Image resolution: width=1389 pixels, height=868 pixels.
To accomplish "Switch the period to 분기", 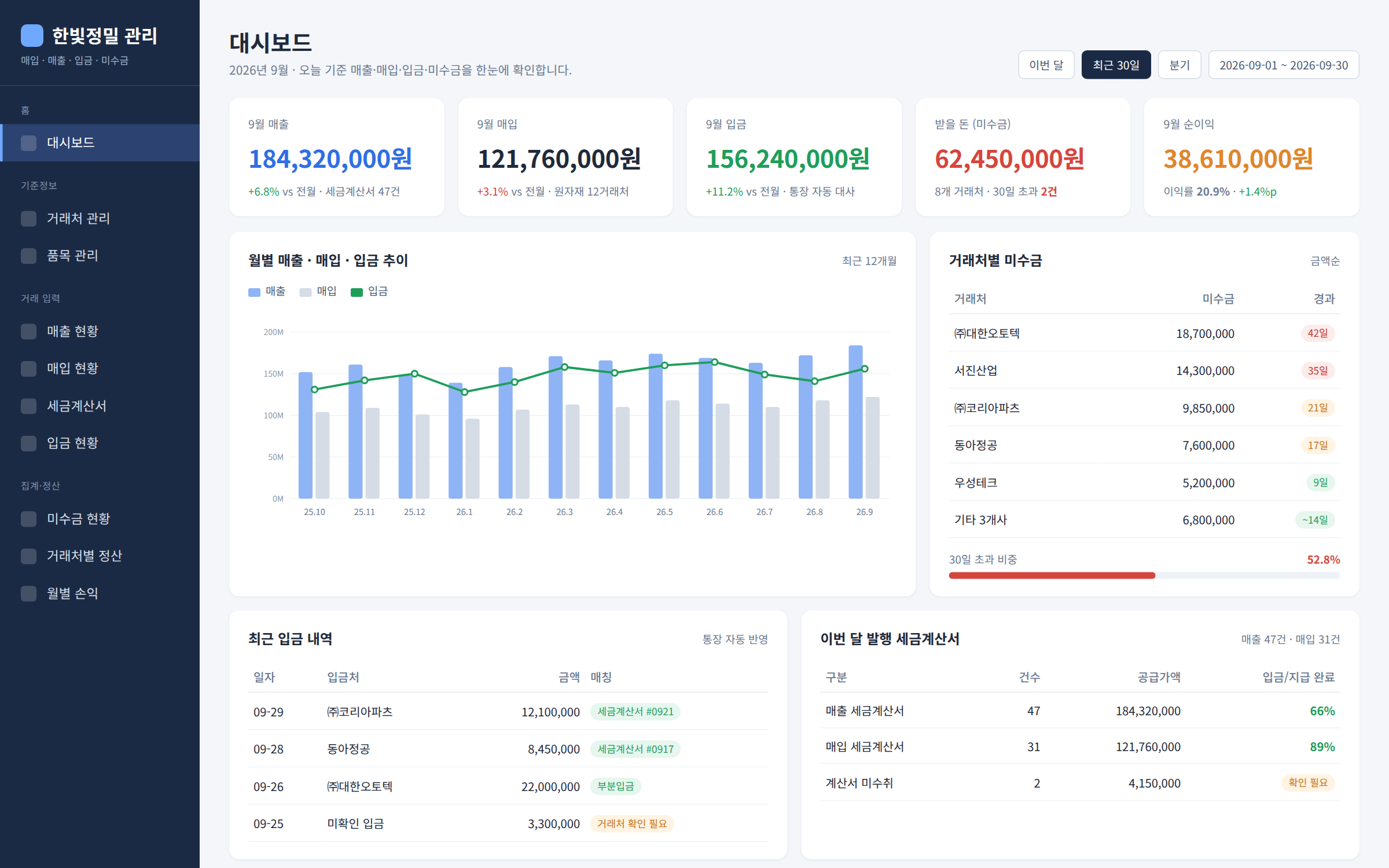I will coord(1179,65).
